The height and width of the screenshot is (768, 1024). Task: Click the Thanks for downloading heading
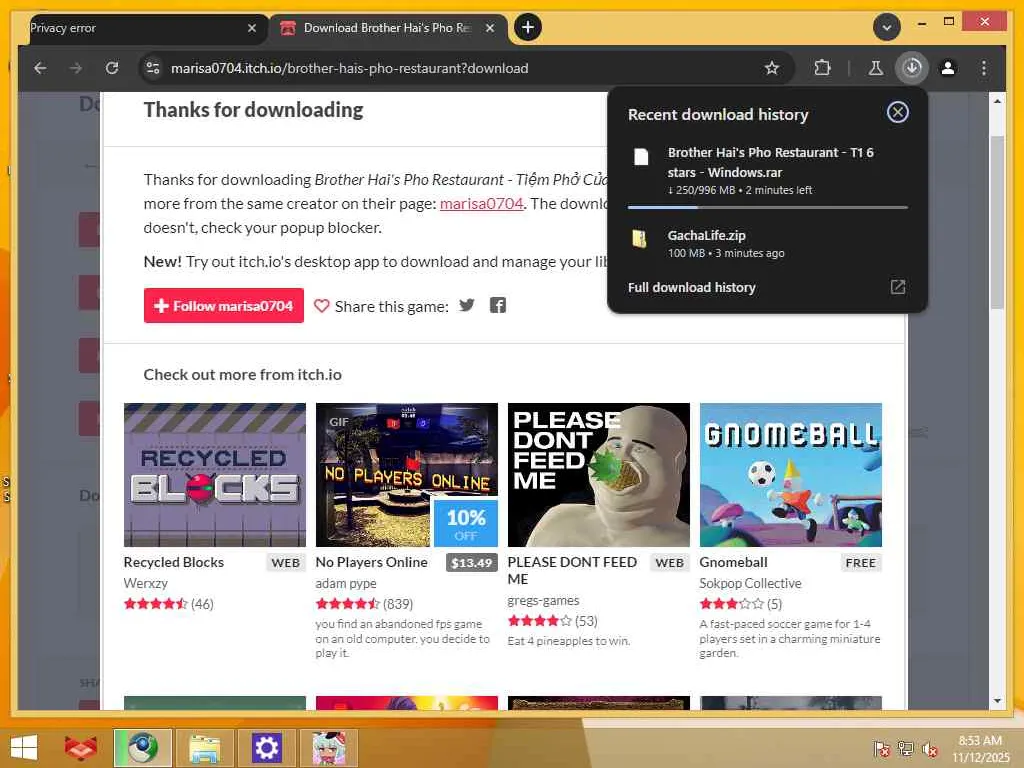253,110
